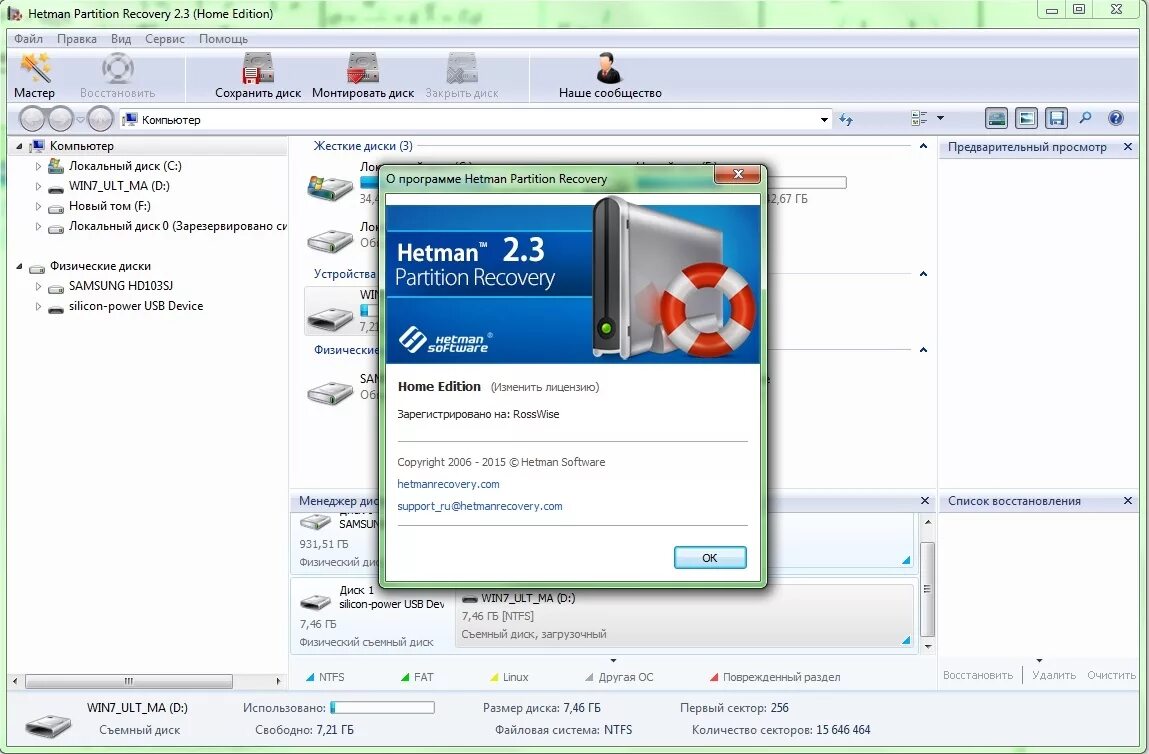Open Наше сообщество community icon

[610, 68]
